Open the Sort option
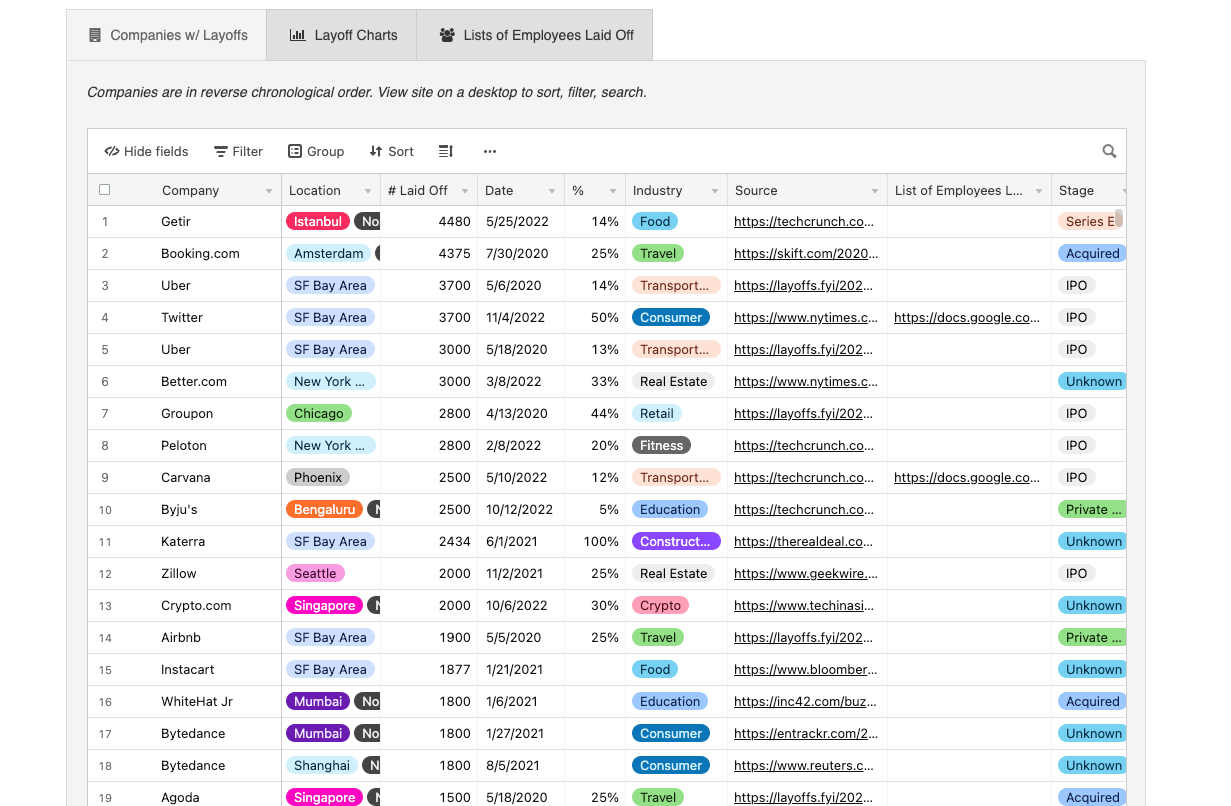Image resolution: width=1231 pixels, height=806 pixels. click(x=391, y=151)
